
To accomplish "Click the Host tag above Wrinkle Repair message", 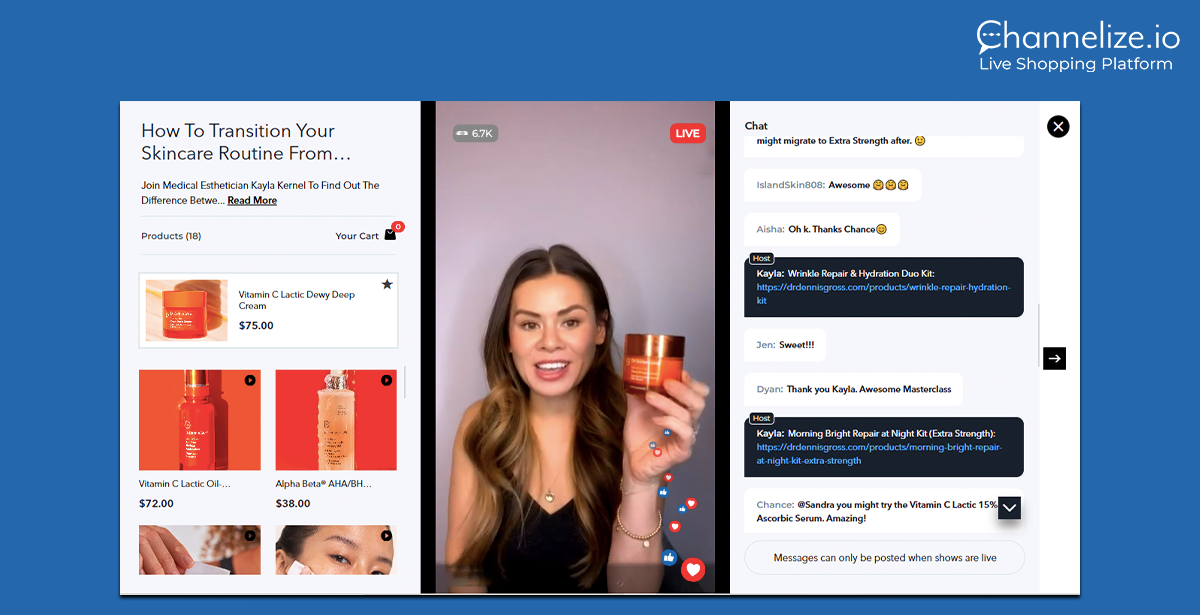I will tap(762, 258).
